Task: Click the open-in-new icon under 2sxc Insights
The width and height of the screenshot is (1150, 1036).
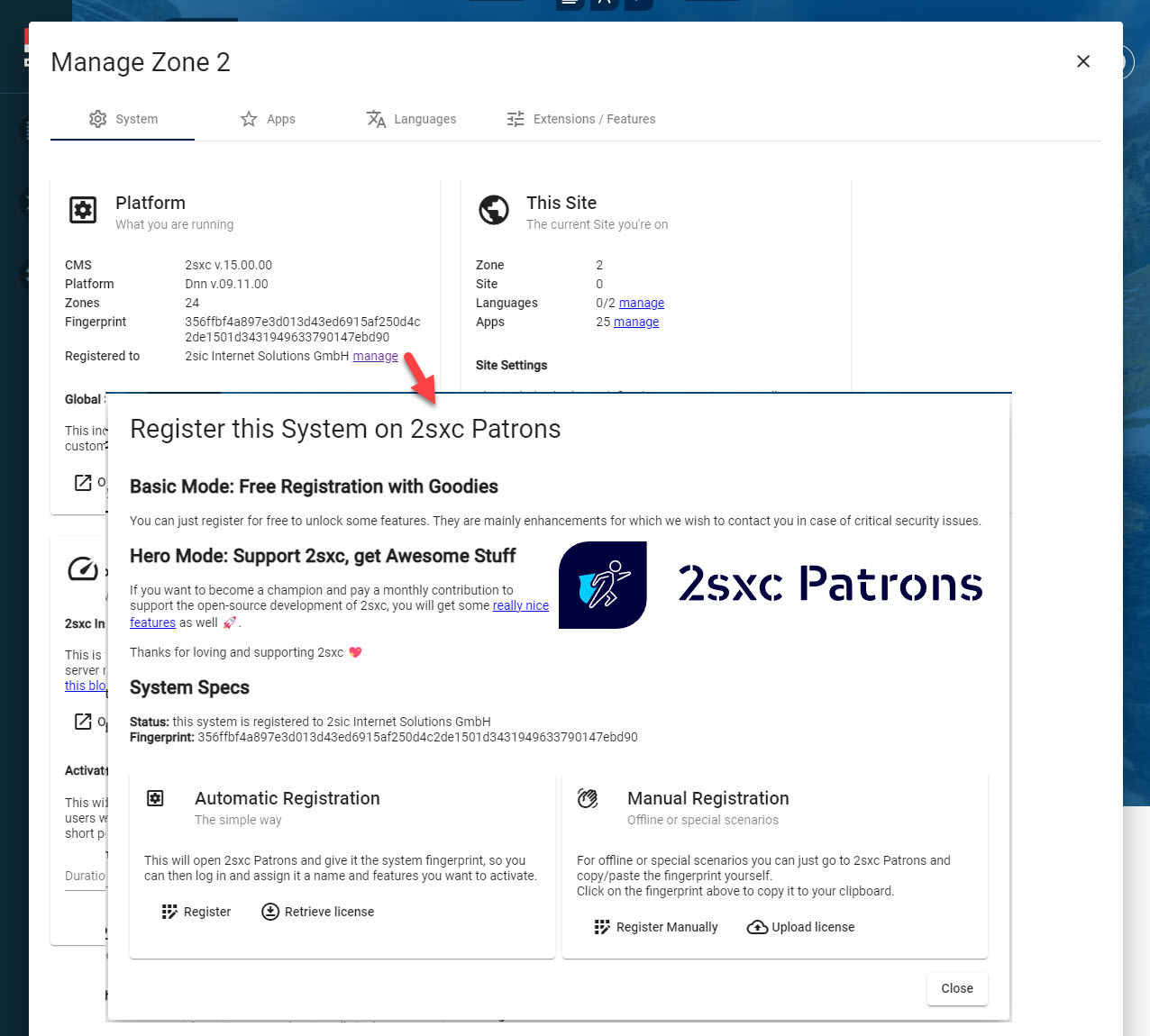Action: (83, 722)
